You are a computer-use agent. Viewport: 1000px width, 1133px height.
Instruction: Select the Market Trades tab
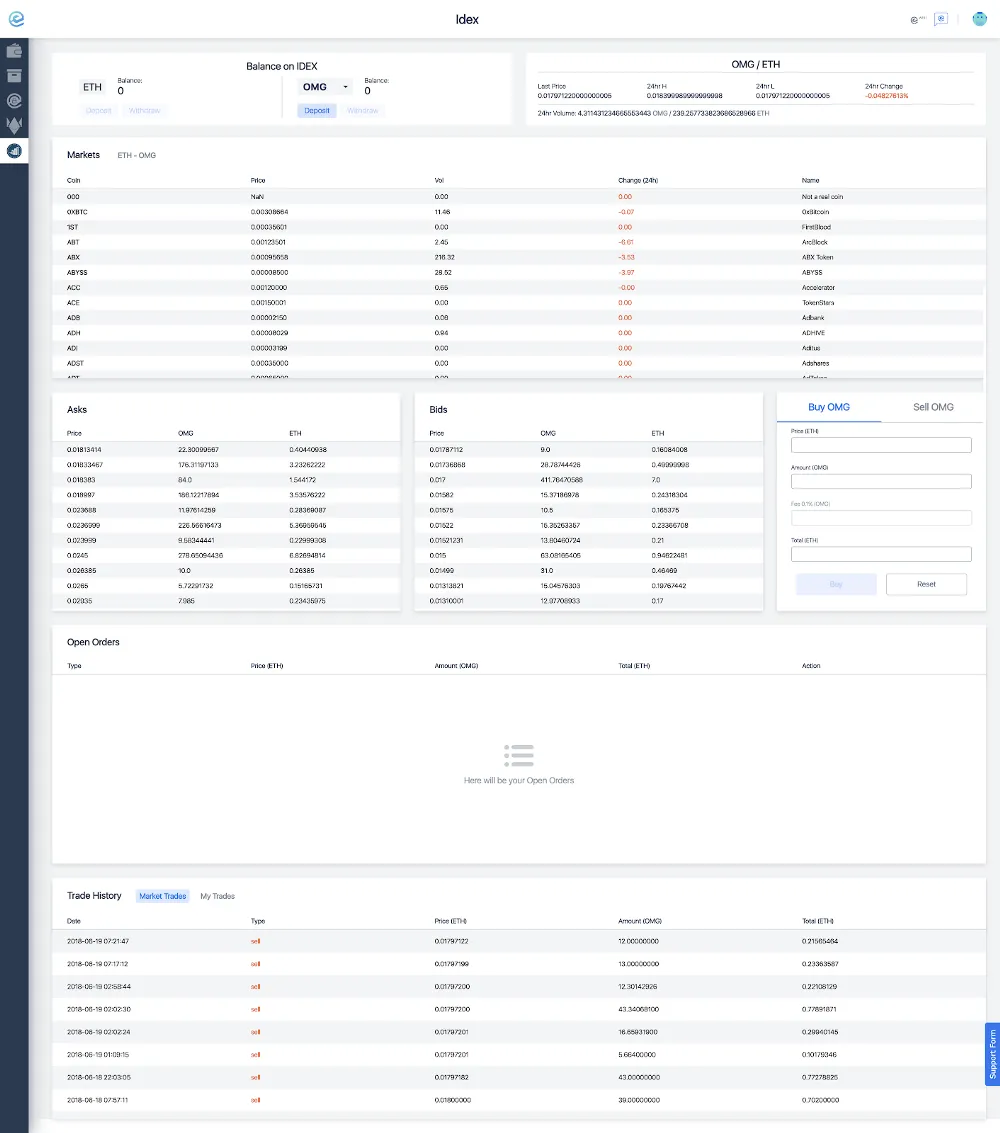pyautogui.click(x=163, y=896)
